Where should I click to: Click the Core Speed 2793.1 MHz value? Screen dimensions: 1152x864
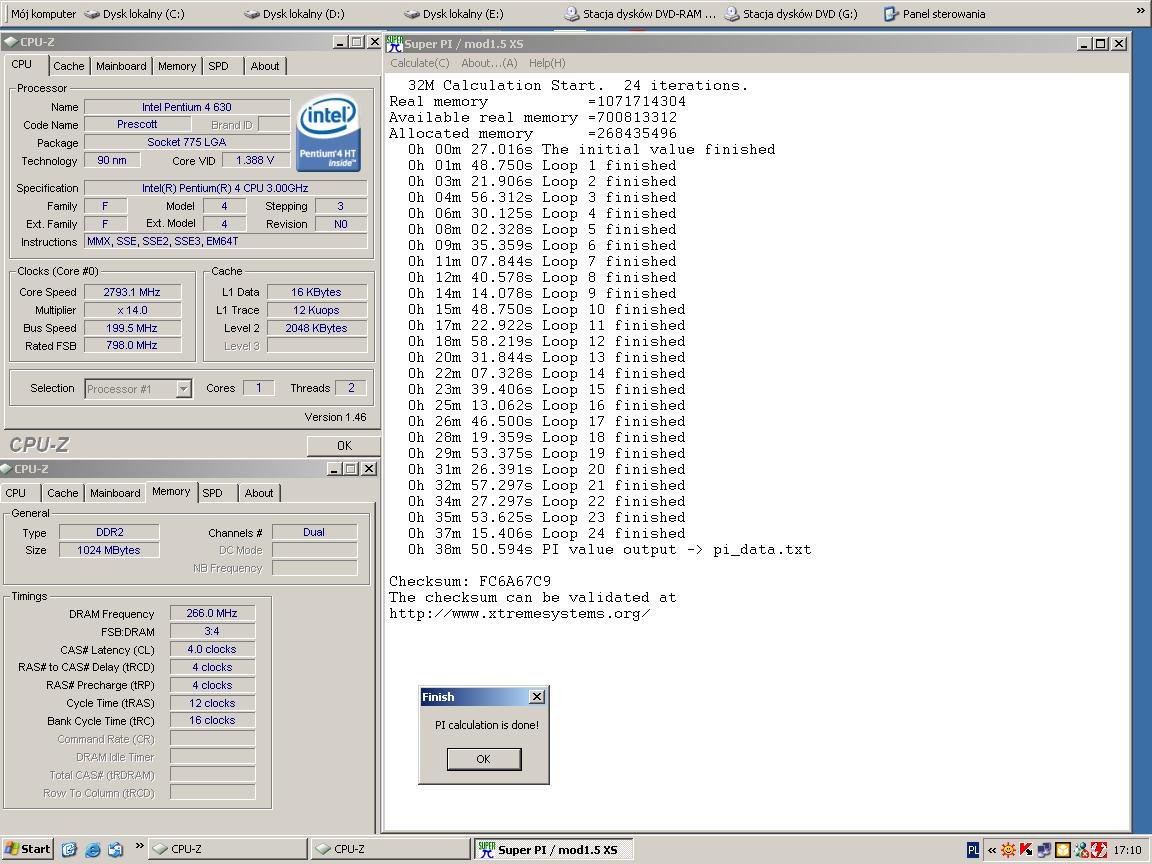tap(132, 292)
